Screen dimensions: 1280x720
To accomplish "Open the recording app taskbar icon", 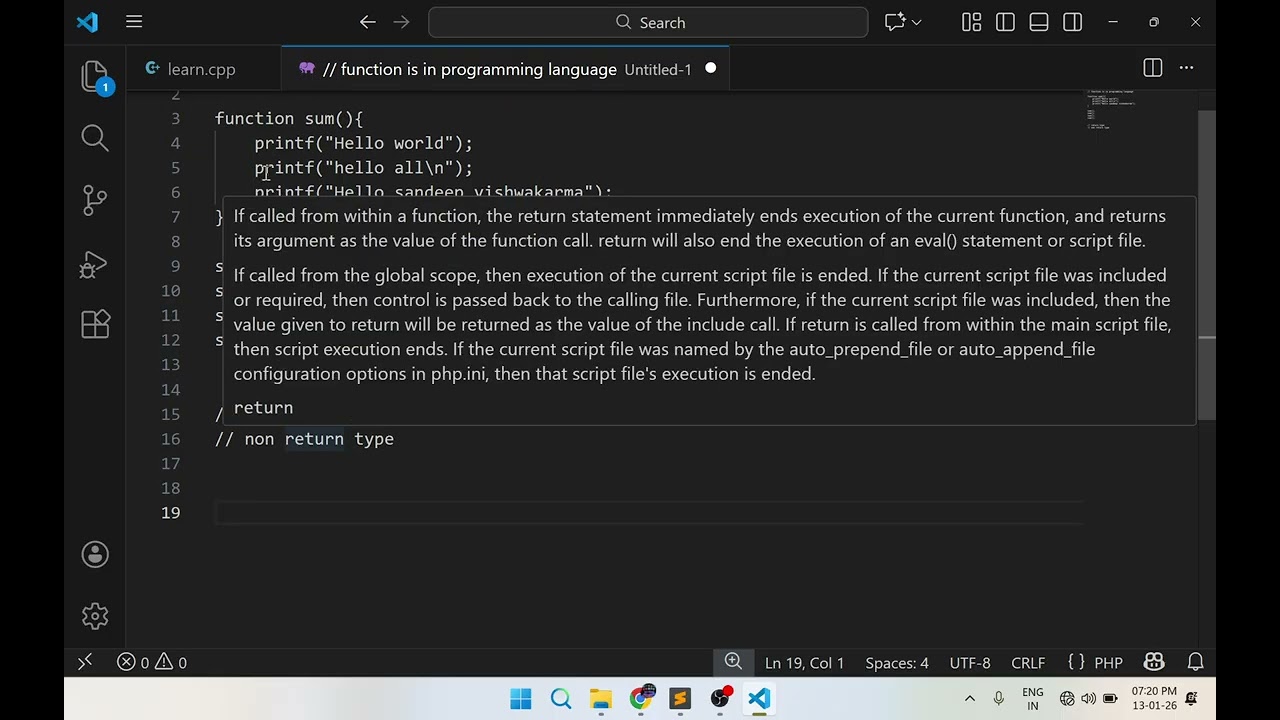I will [x=720, y=699].
